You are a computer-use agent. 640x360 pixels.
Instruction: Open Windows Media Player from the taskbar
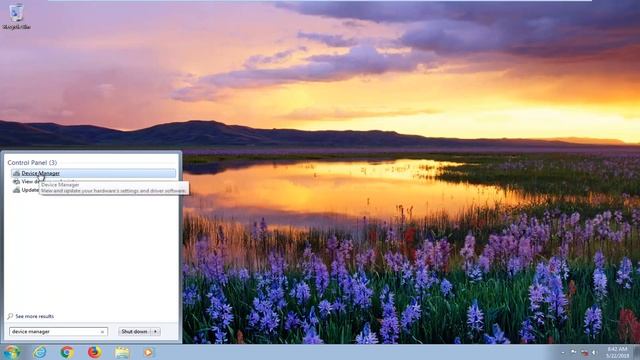point(149,352)
